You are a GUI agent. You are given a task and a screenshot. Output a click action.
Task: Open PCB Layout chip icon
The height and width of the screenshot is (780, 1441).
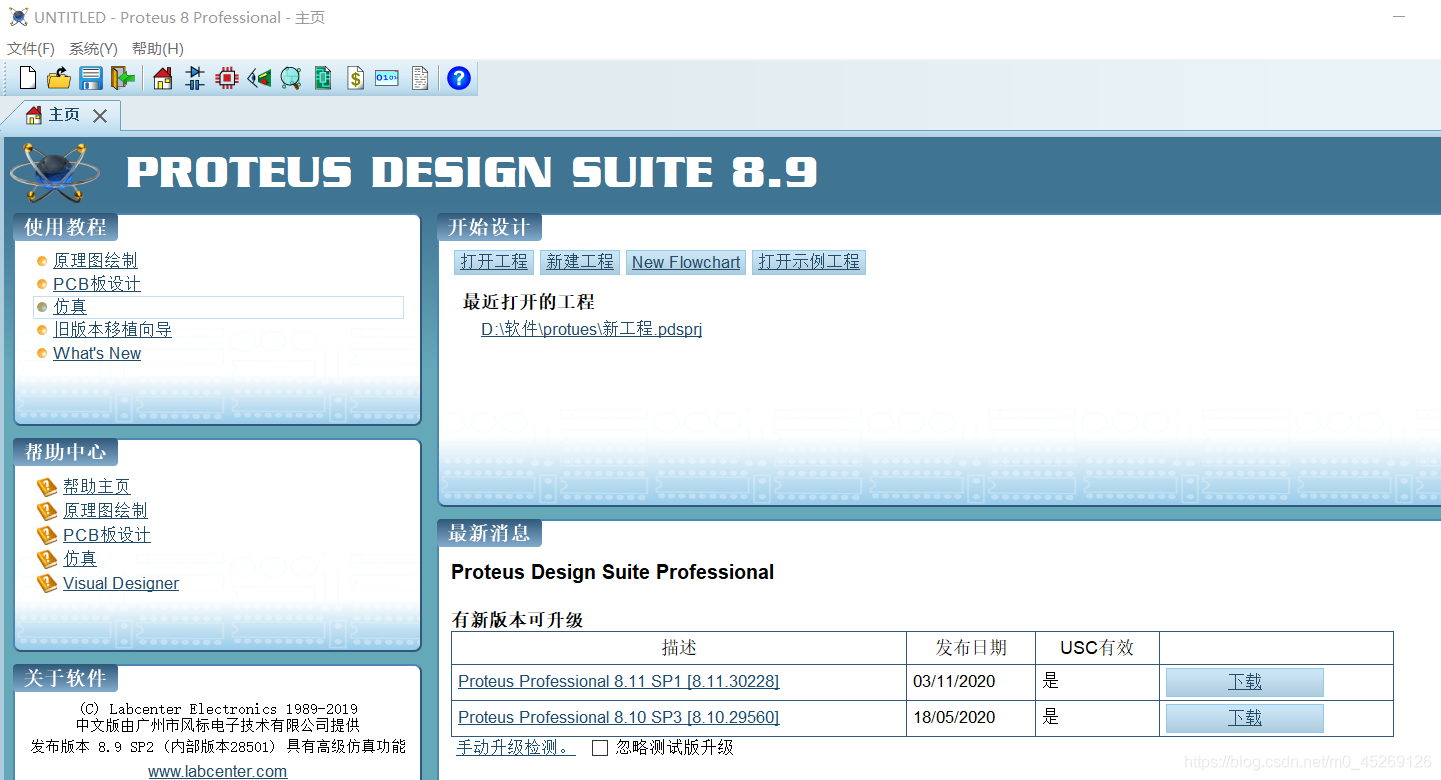point(227,77)
